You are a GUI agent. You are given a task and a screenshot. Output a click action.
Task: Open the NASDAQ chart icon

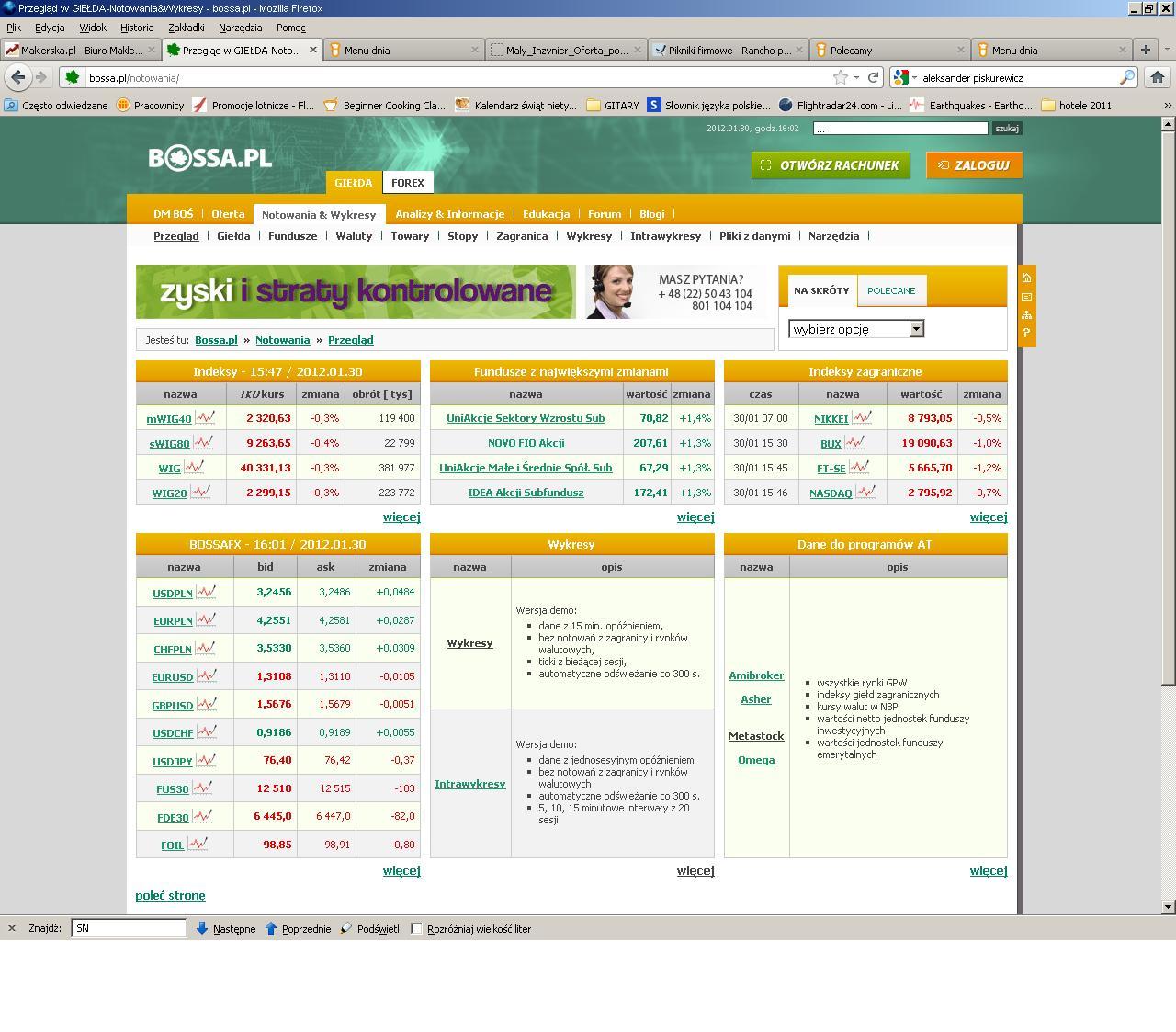tap(865, 493)
